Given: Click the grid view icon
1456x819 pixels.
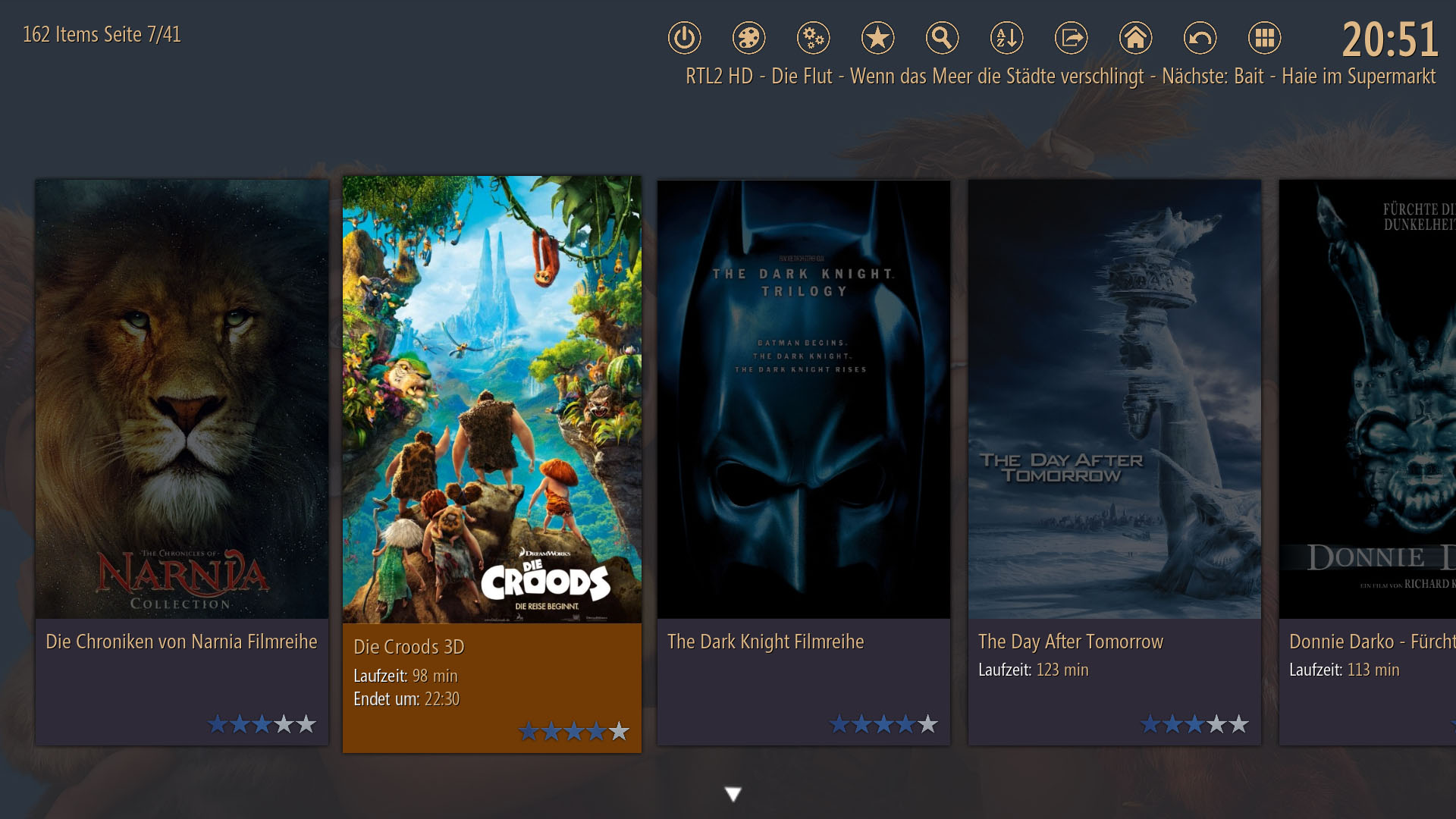Looking at the screenshot, I should pyautogui.click(x=1264, y=38).
